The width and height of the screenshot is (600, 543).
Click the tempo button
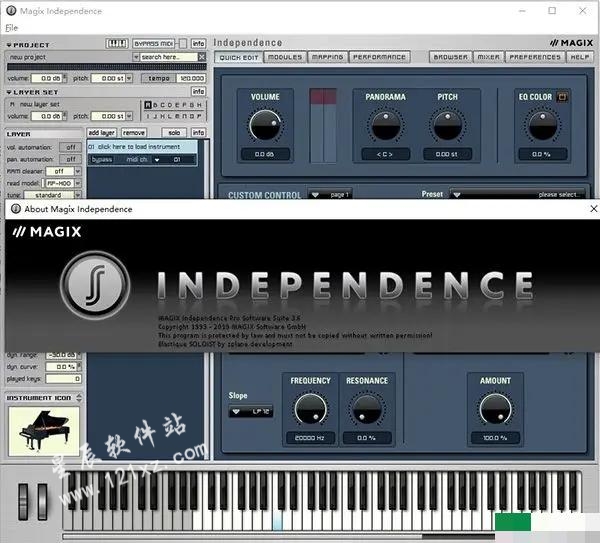click(159, 78)
